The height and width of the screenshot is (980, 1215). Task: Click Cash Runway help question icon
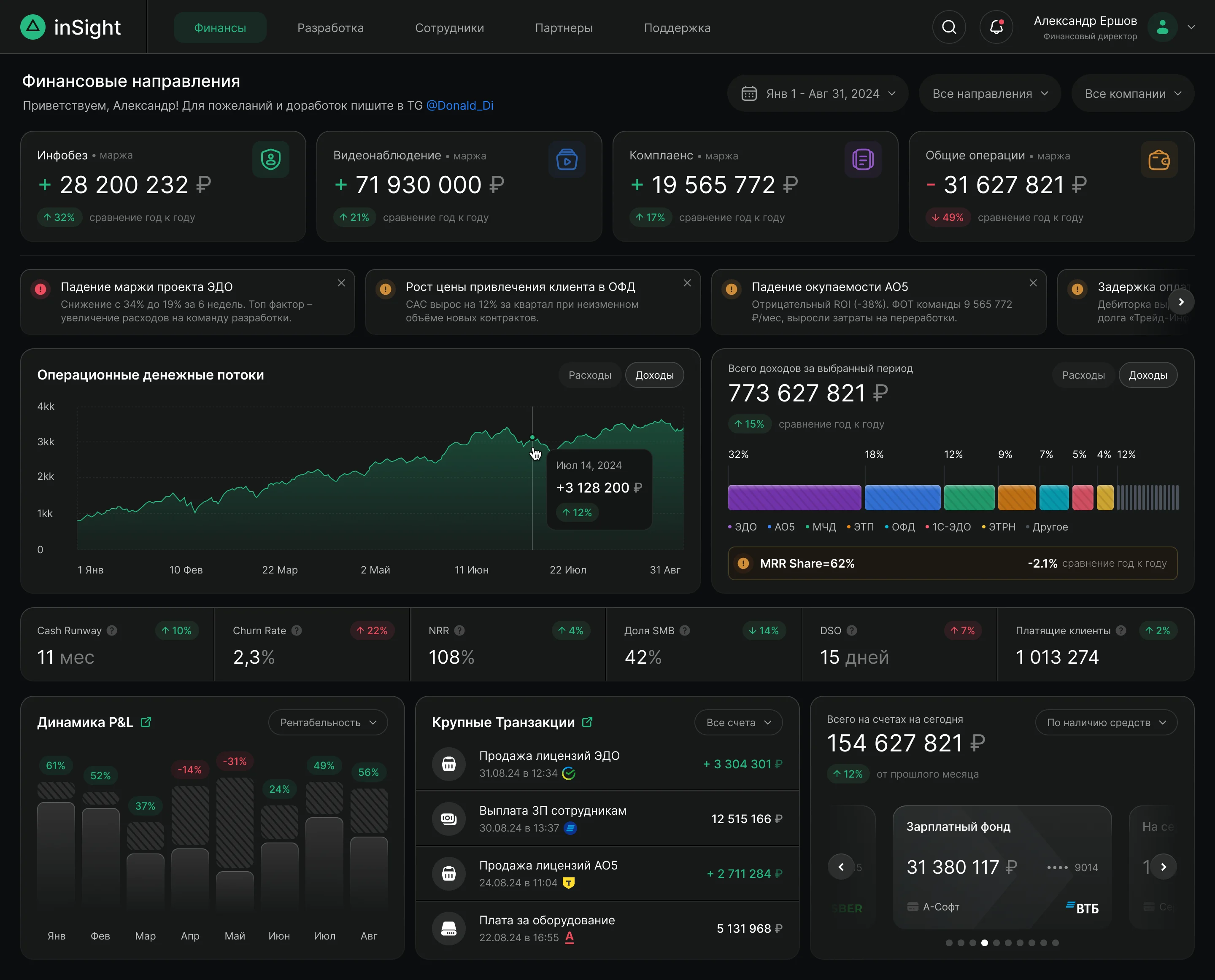pyautogui.click(x=112, y=630)
